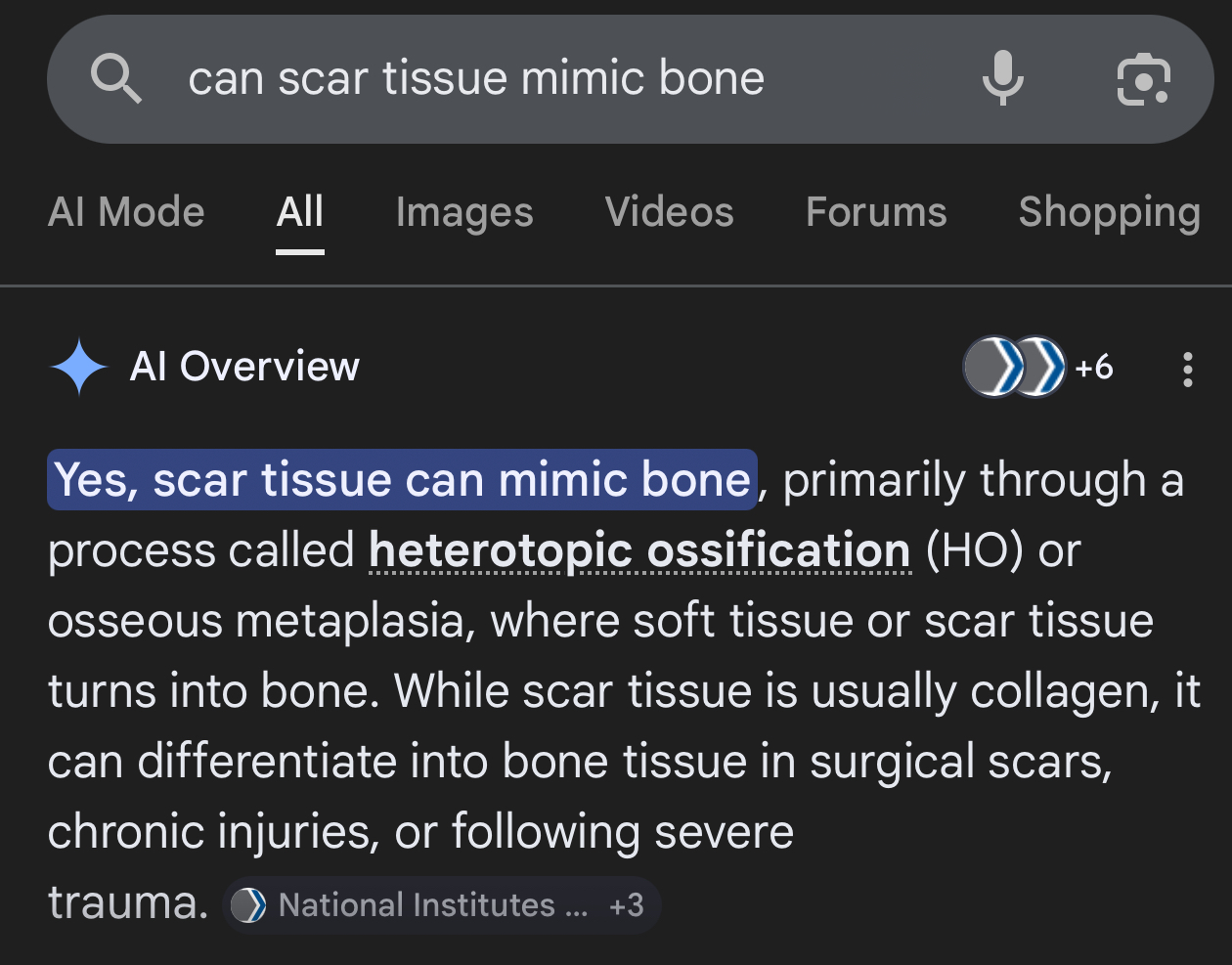1232x965 pixels.
Task: Click the first overlapping source icon
Action: [x=991, y=368]
